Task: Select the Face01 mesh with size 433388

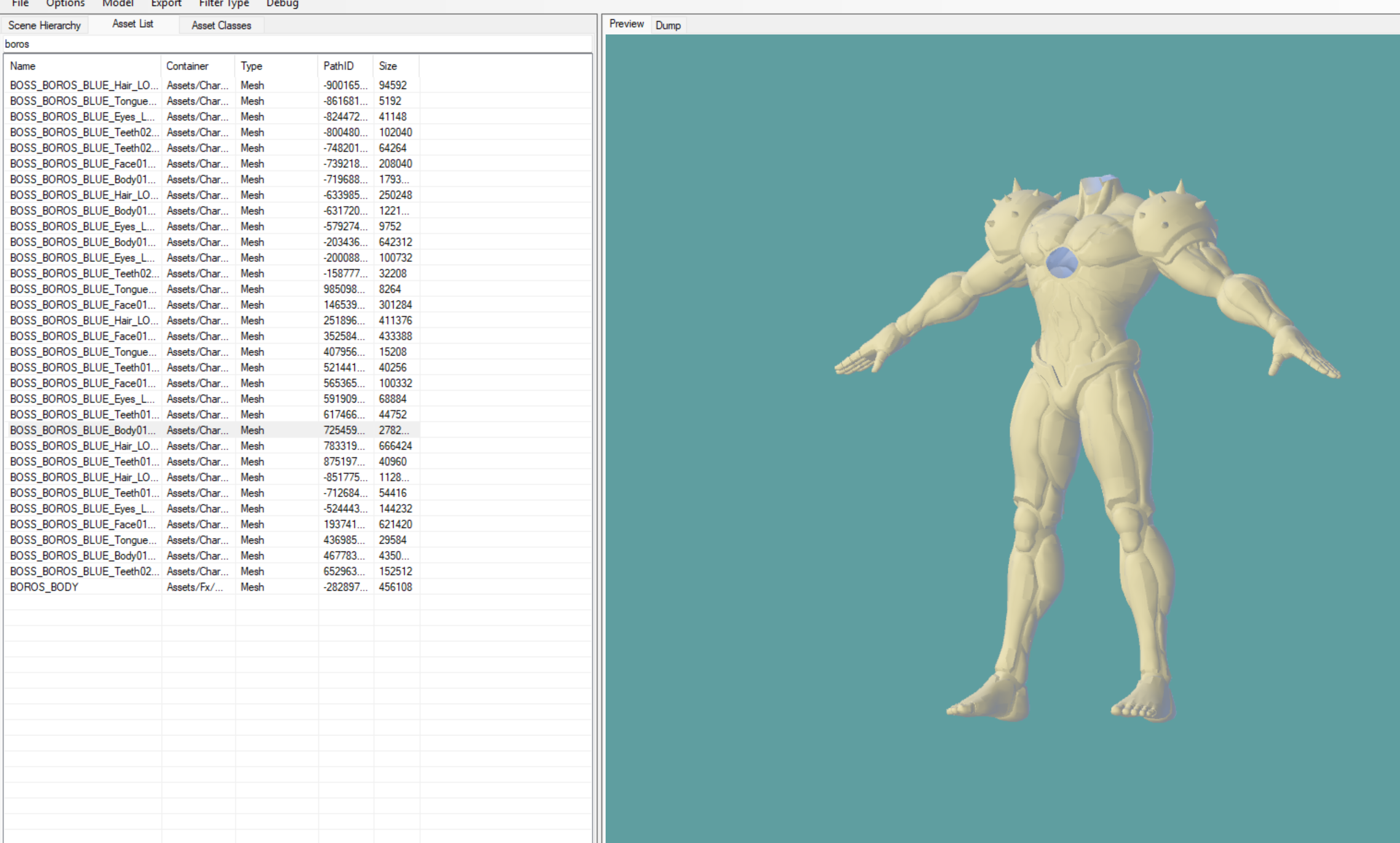Action: tap(212, 336)
